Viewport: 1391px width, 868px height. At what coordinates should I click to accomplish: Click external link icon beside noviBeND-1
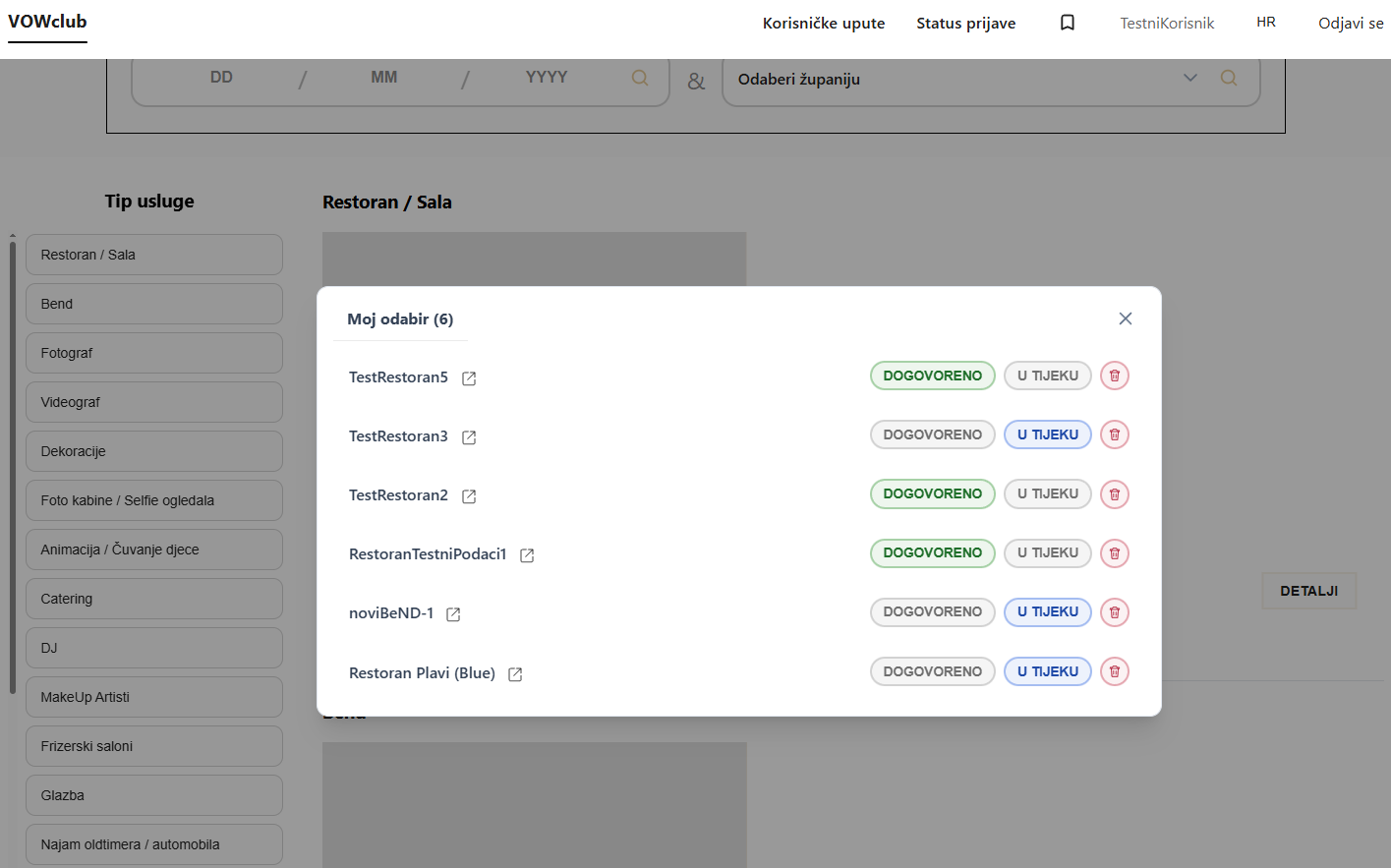[453, 614]
